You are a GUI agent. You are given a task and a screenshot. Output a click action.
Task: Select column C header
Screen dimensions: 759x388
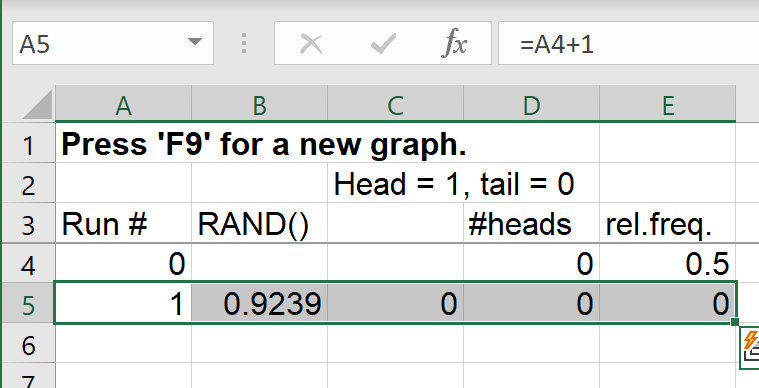[x=395, y=104]
